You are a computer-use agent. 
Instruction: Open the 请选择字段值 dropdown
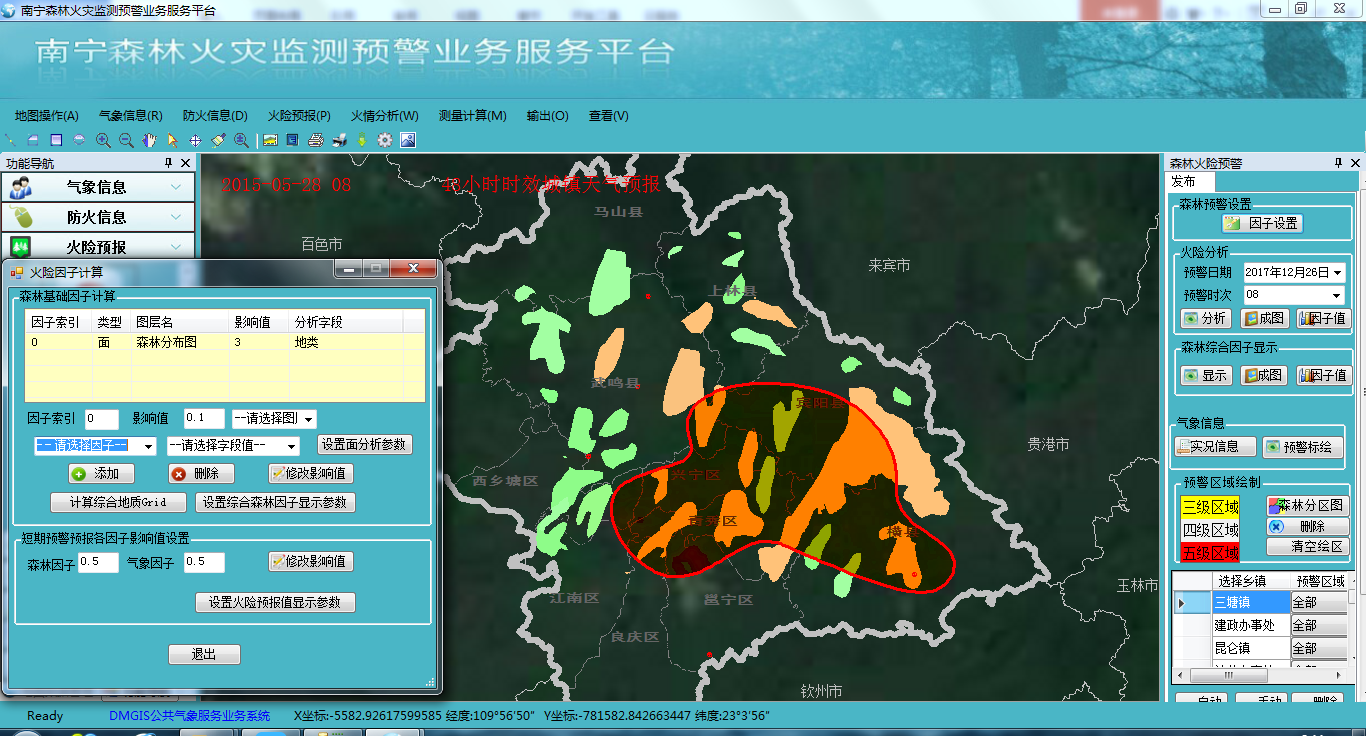[292, 446]
